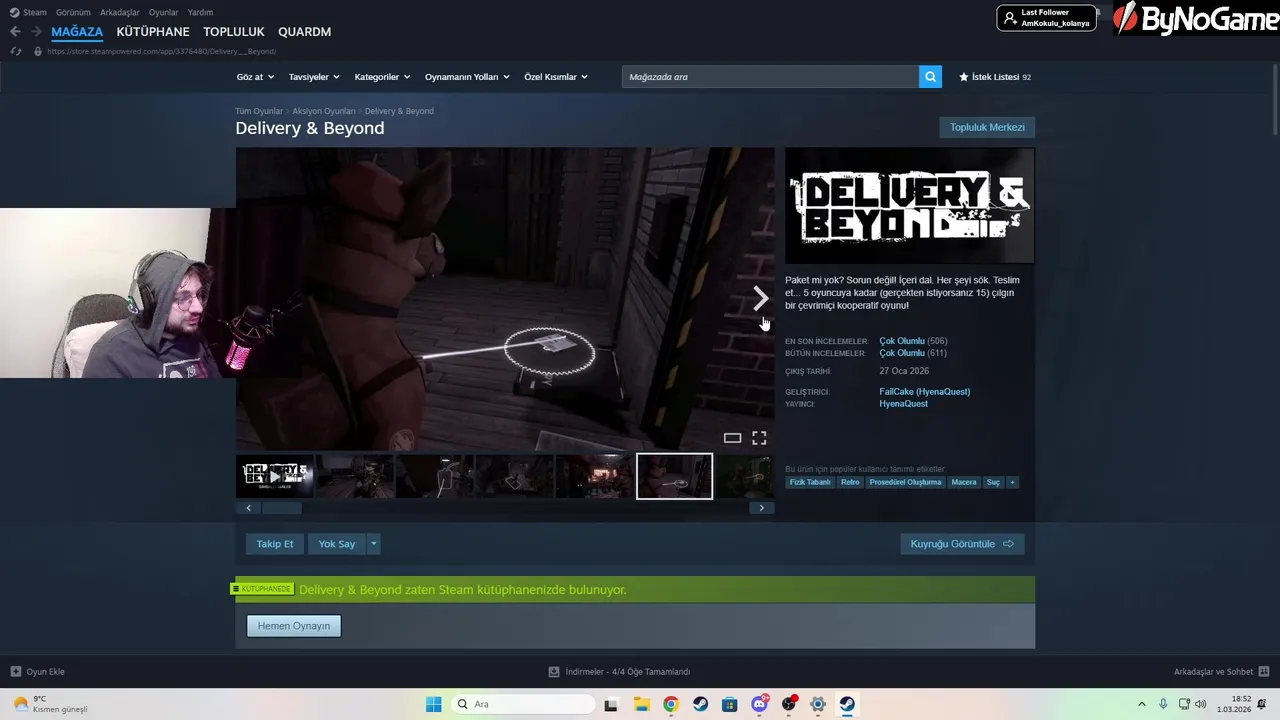Open the weather widget Kısmen güneşli
The height and width of the screenshot is (720, 1280).
click(x=50, y=704)
